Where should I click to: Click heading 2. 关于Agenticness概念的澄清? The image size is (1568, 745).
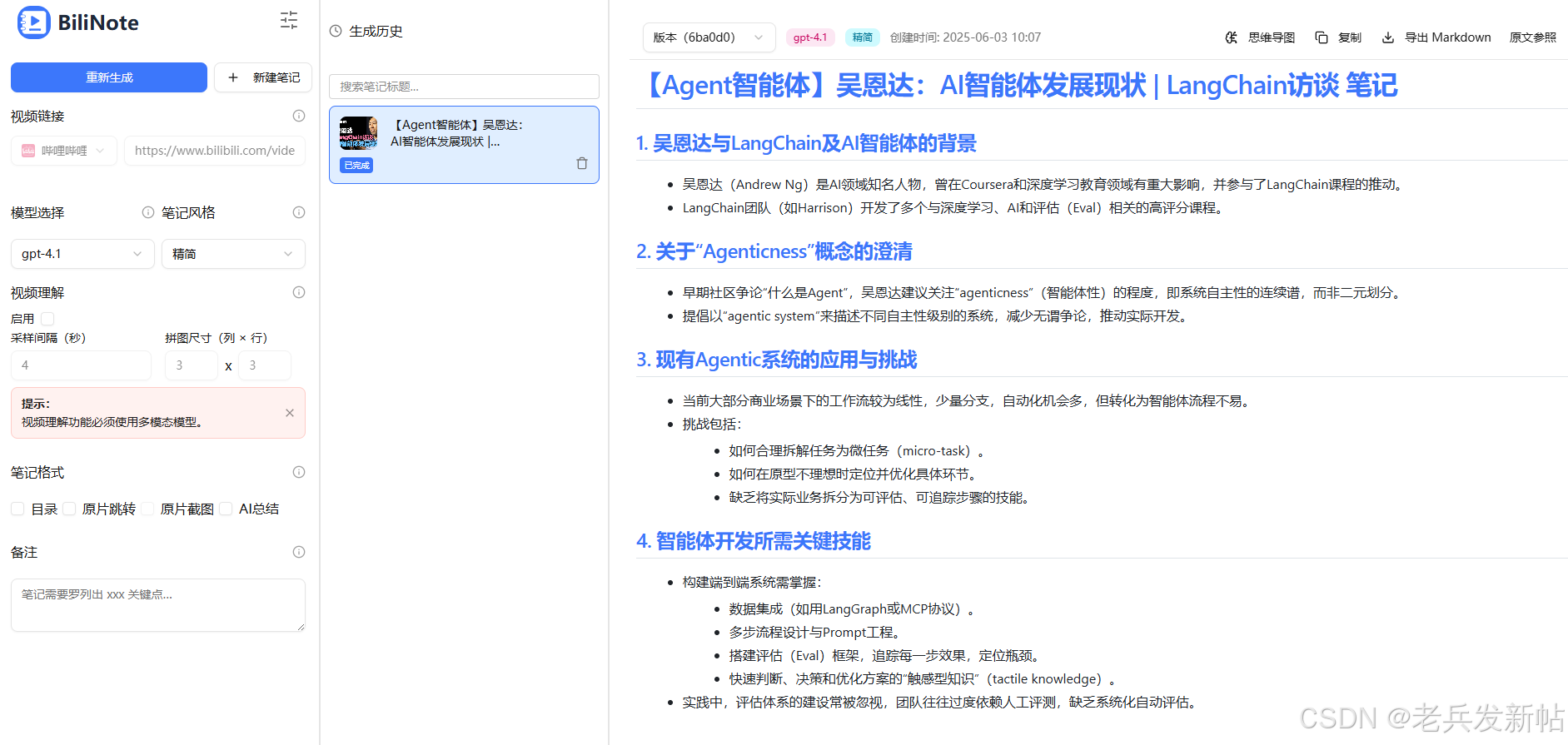[774, 251]
